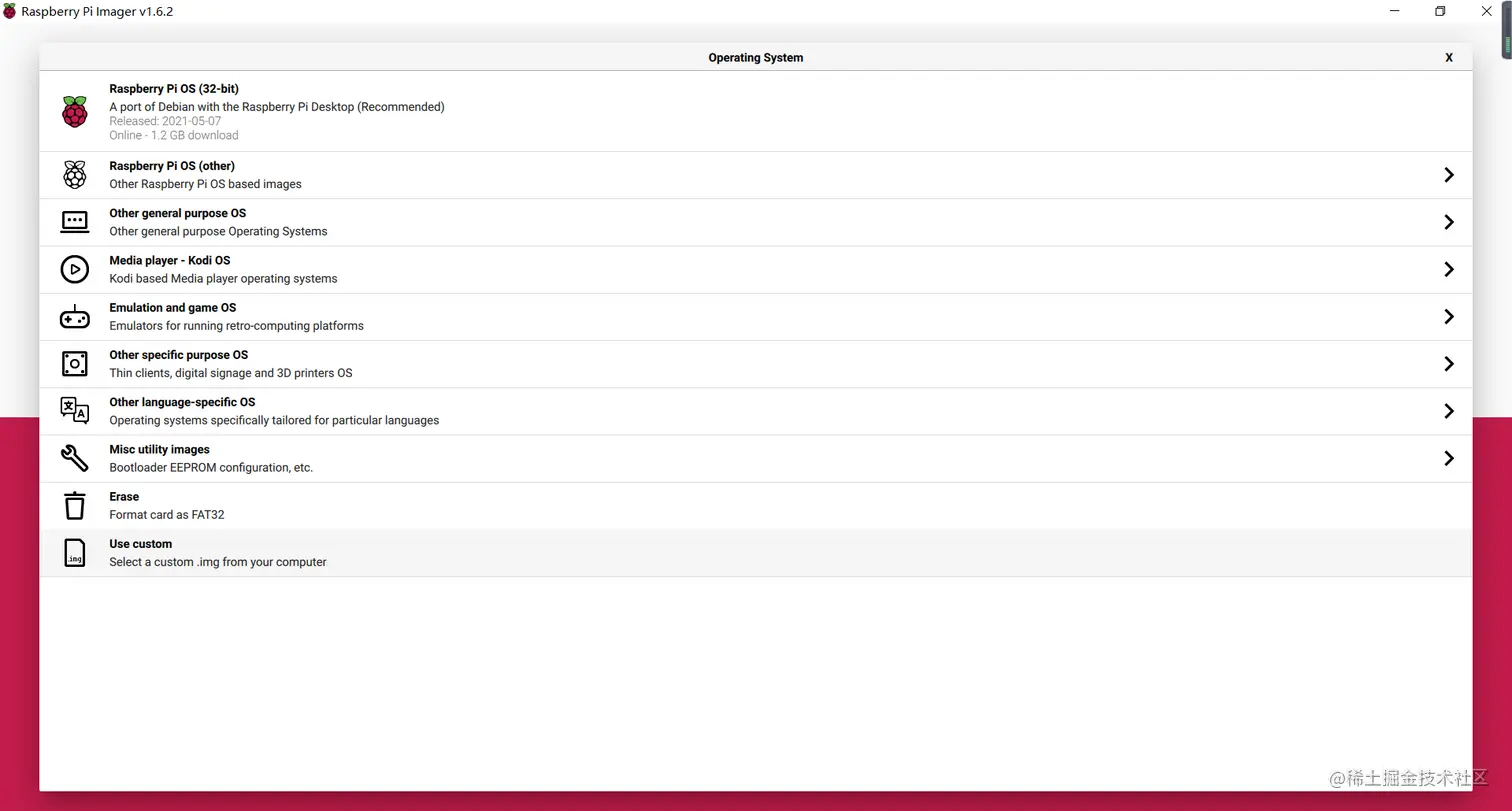Image resolution: width=1512 pixels, height=811 pixels.
Task: Click 'Operating systems specifically tailored for particular languages'
Action: click(x=274, y=420)
